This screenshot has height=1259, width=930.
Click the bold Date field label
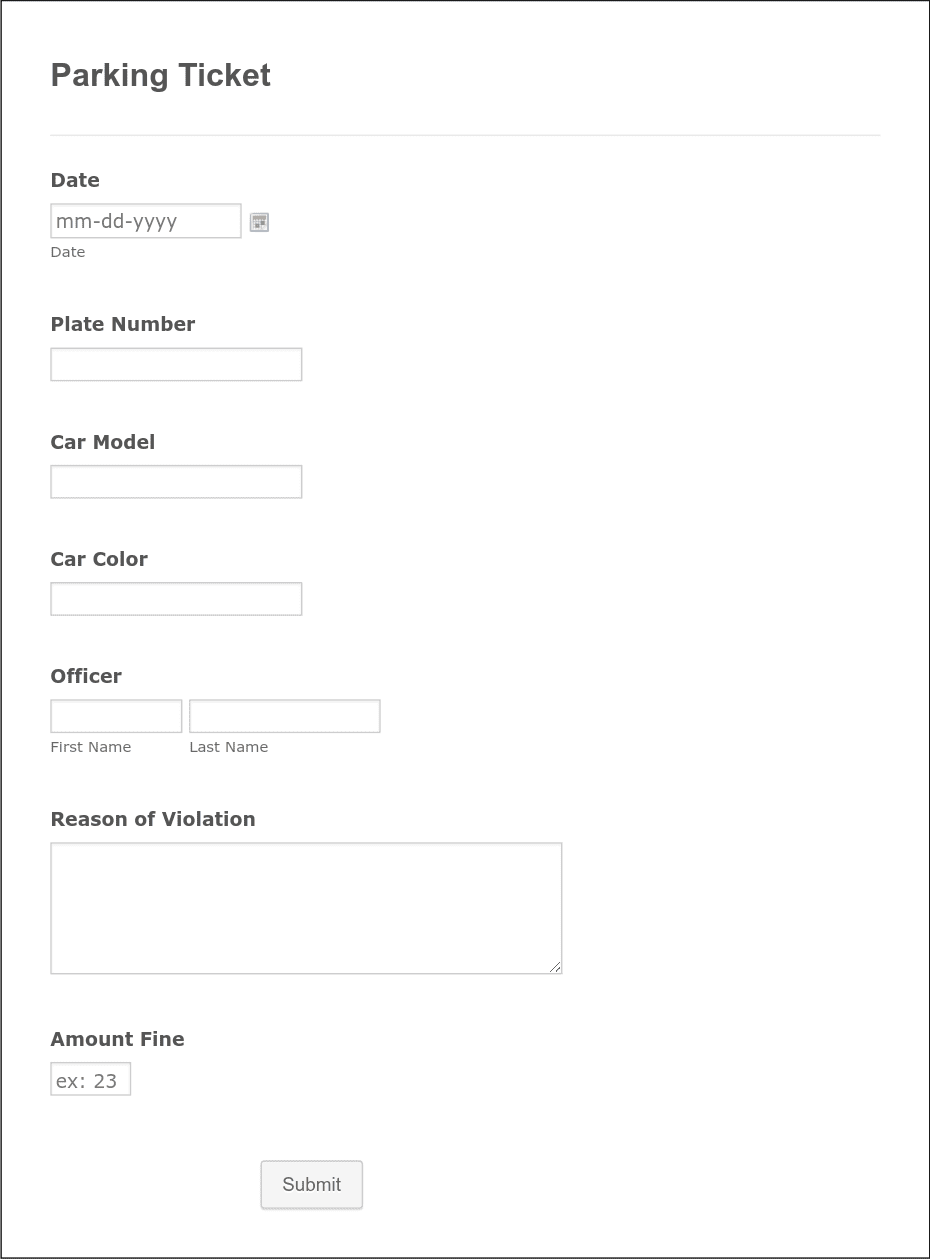[x=75, y=180]
